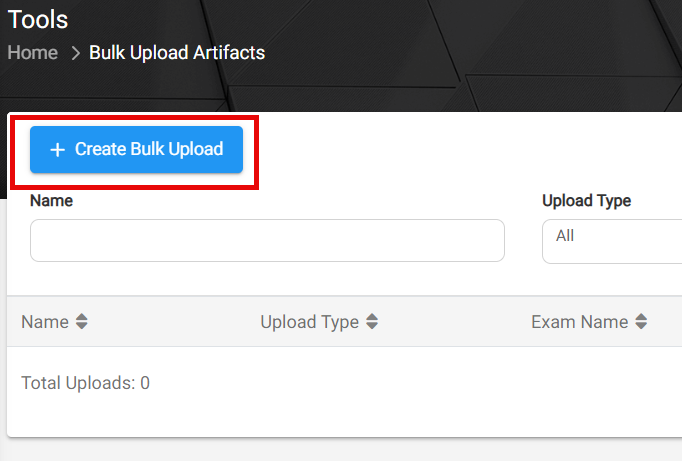
Task: Click the Create Bulk Upload button
Action: click(x=136, y=150)
